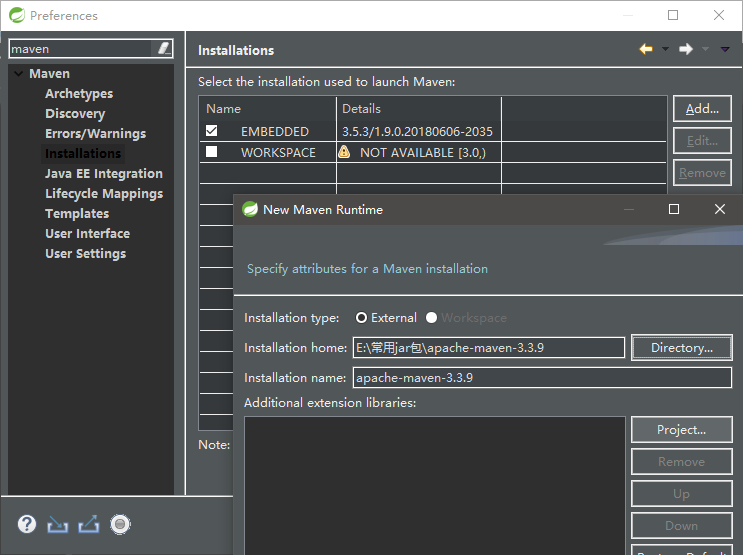The height and width of the screenshot is (555, 743).
Task: Focus the maven filter text field
Action: coord(82,48)
